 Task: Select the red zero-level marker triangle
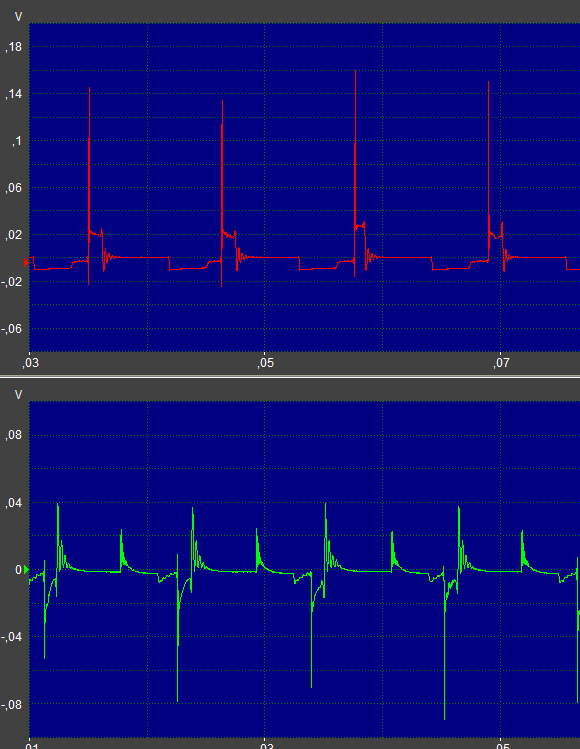(x=26, y=262)
